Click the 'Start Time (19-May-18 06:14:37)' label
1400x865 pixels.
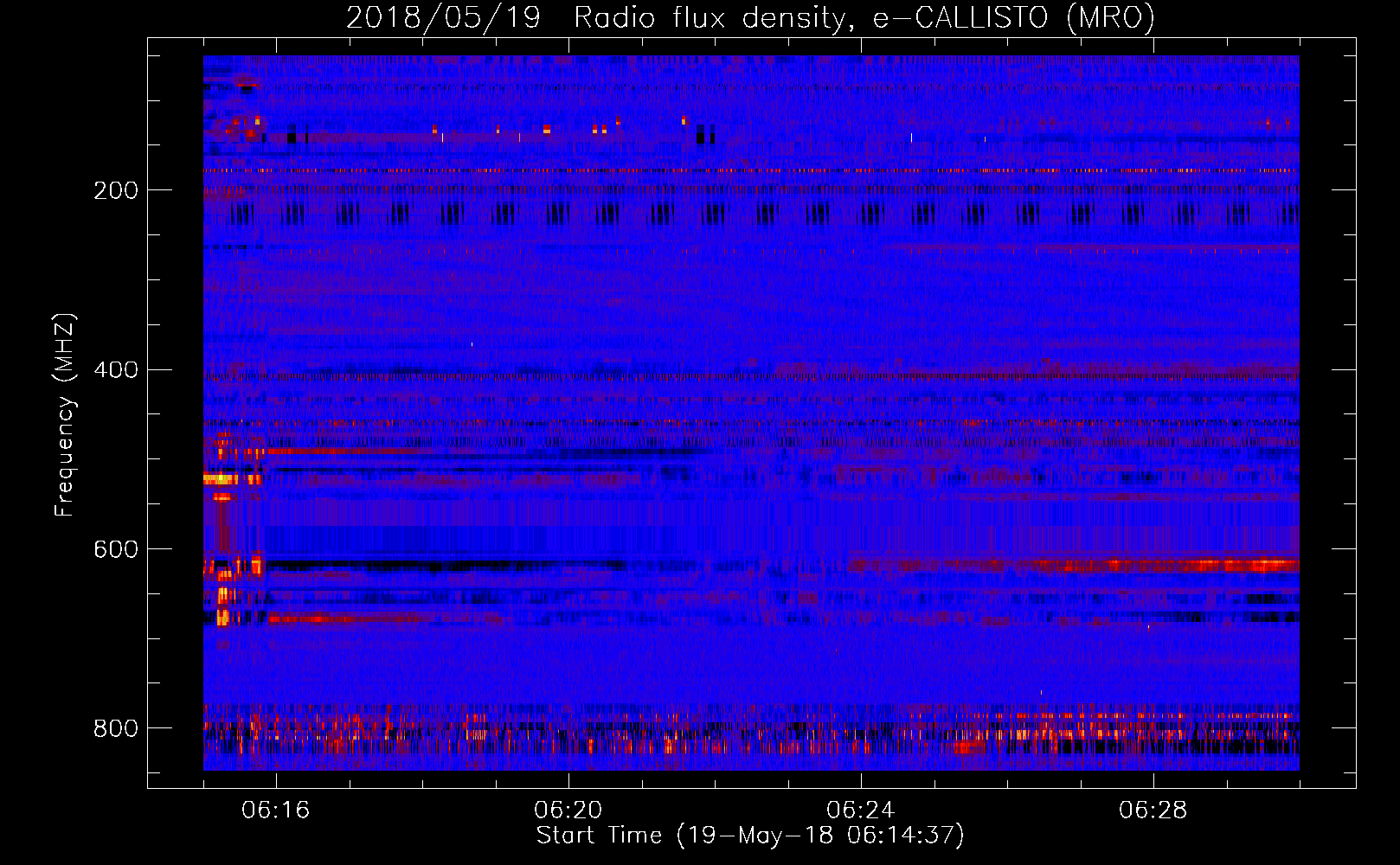[750, 836]
